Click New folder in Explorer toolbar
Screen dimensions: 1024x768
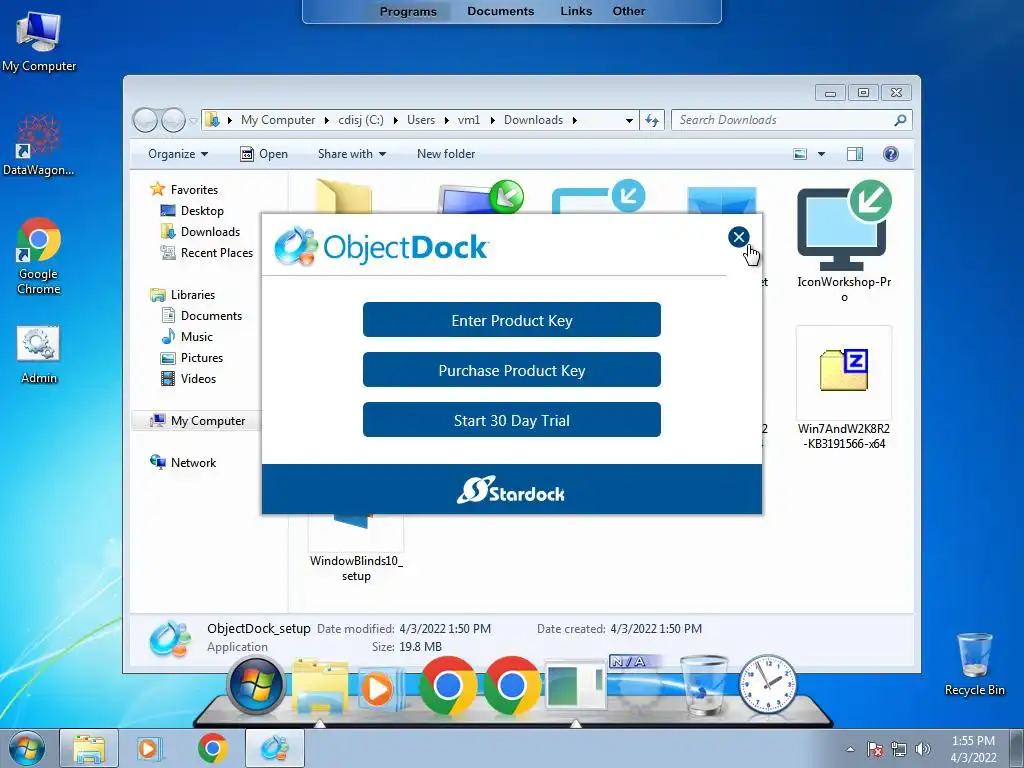(446, 154)
